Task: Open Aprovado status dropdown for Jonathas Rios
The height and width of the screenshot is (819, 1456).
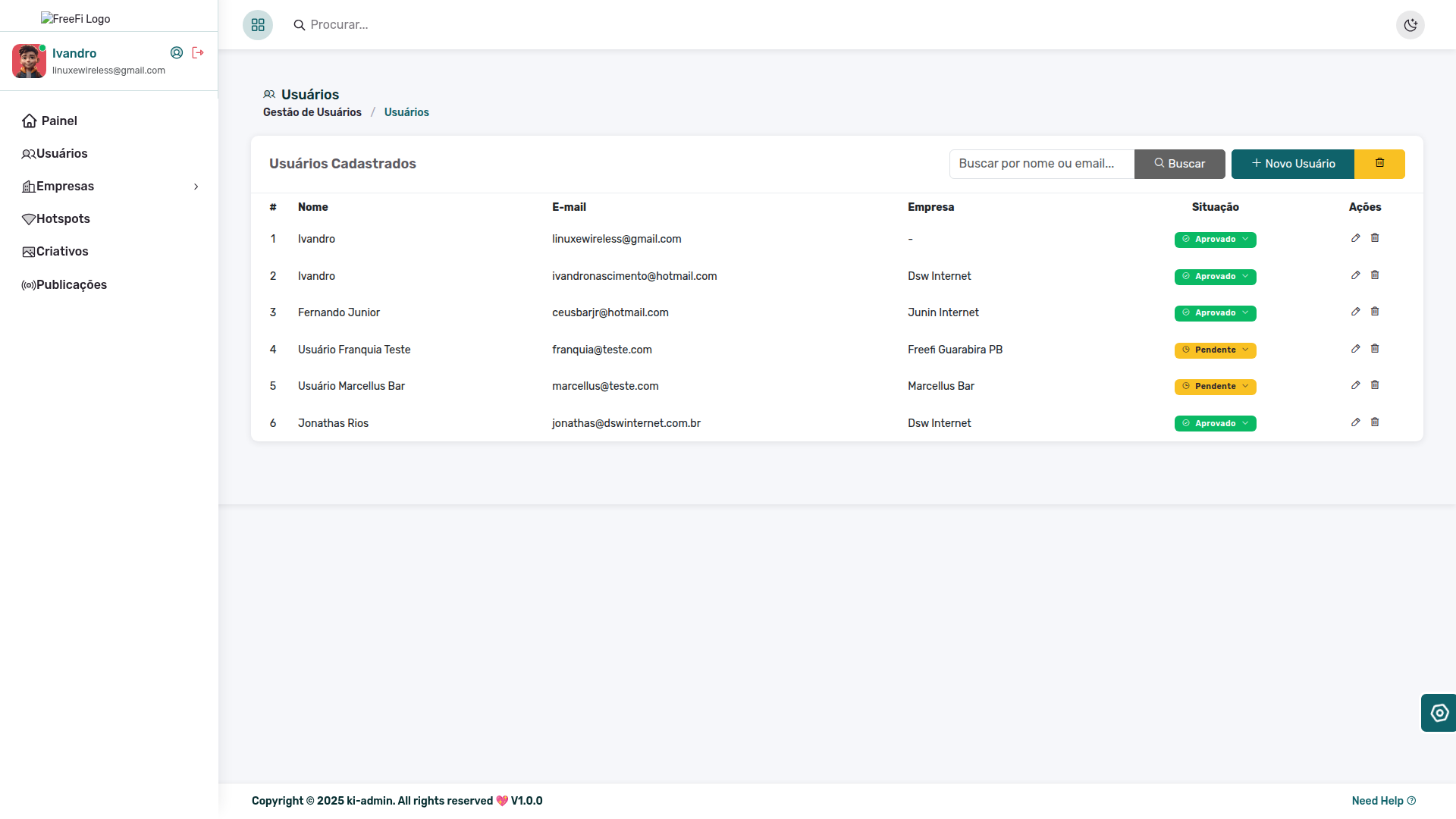Action: 1215,423
